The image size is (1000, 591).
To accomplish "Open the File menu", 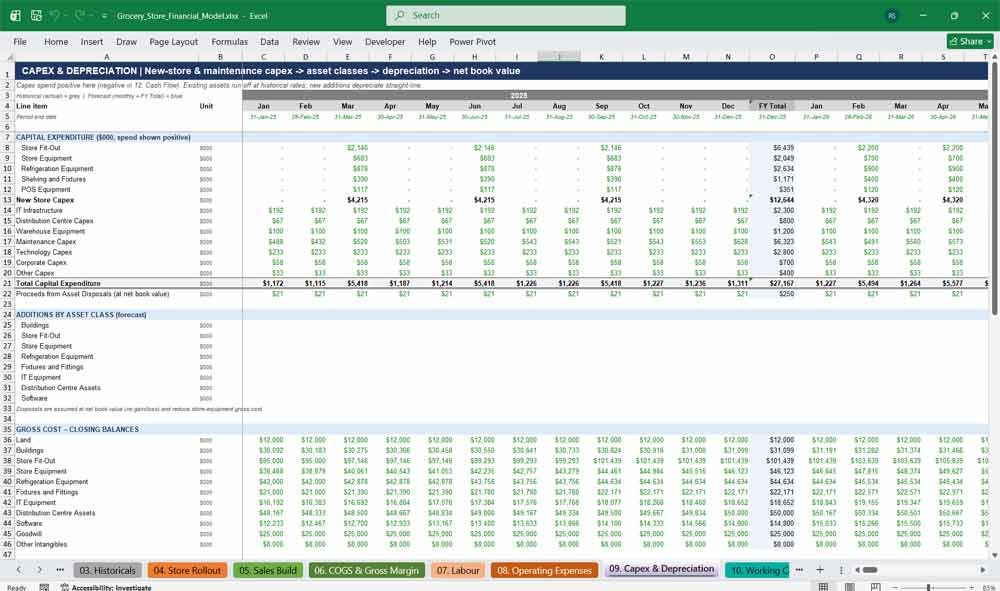I will (x=20, y=41).
